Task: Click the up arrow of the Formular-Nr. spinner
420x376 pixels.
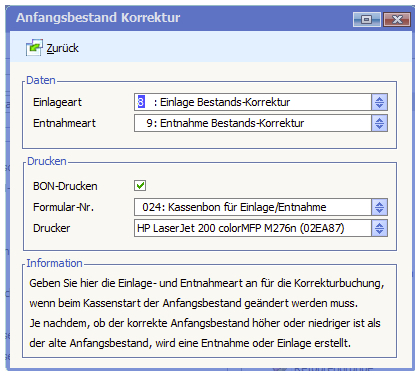Action: pos(379,204)
